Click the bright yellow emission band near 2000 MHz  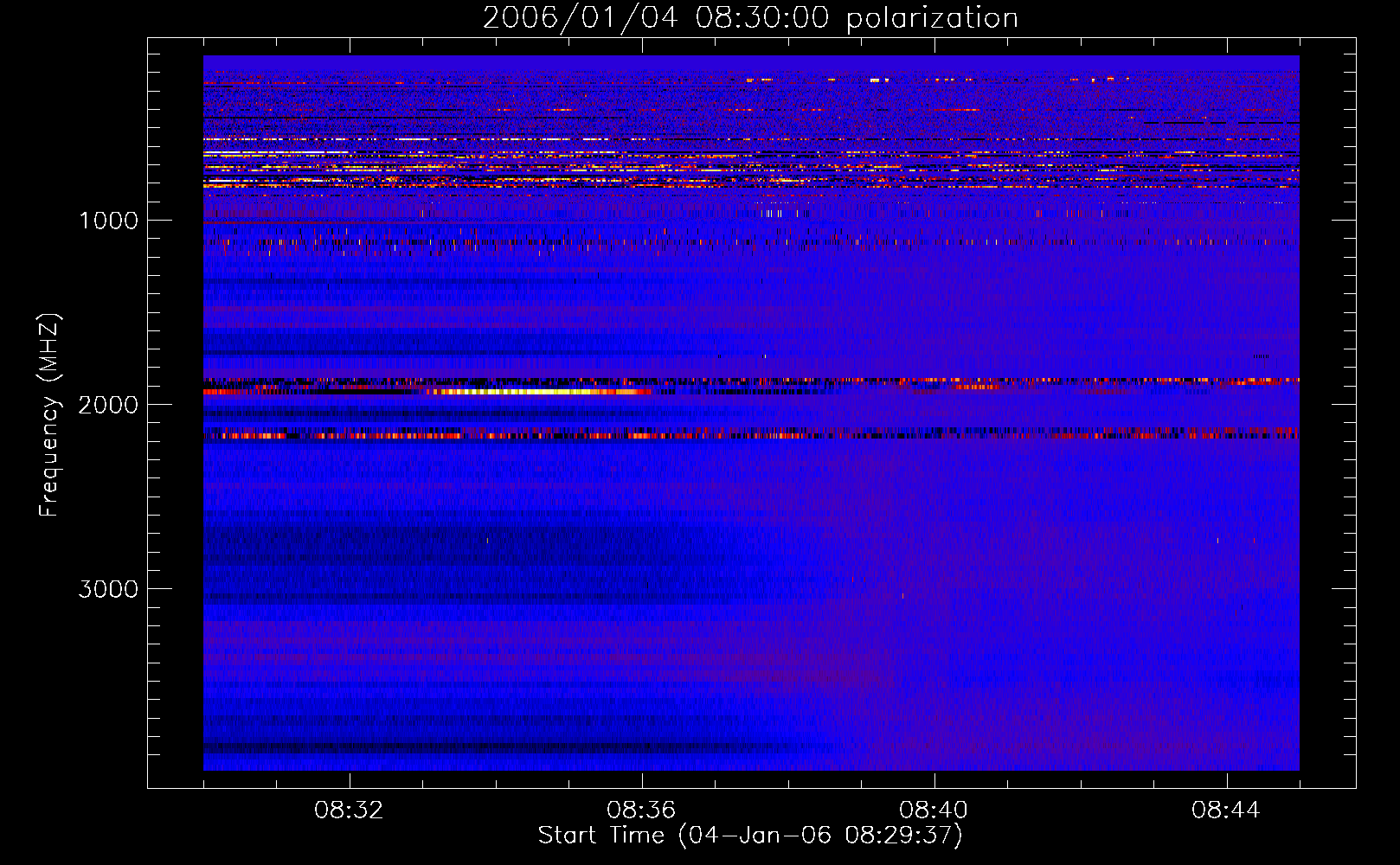541,392
